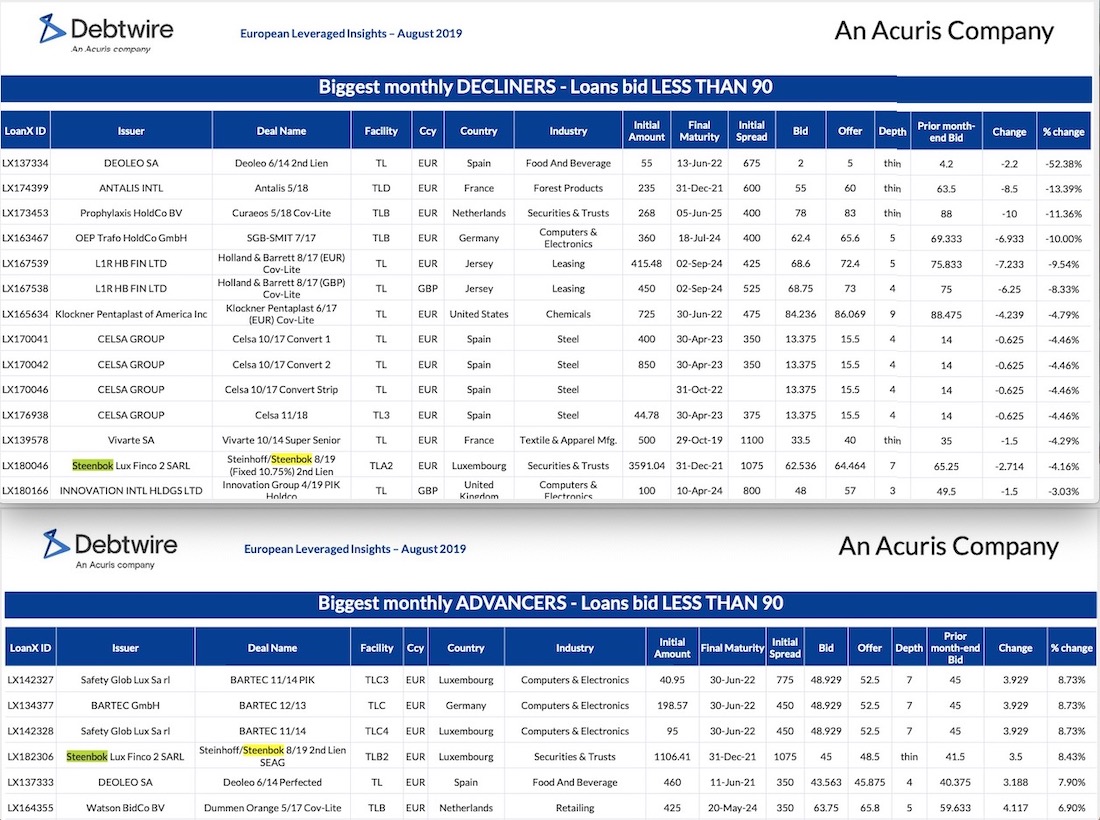The image size is (1100, 820).
Task: Select issuer 'Watson BidCo BV'
Action: click(x=126, y=807)
